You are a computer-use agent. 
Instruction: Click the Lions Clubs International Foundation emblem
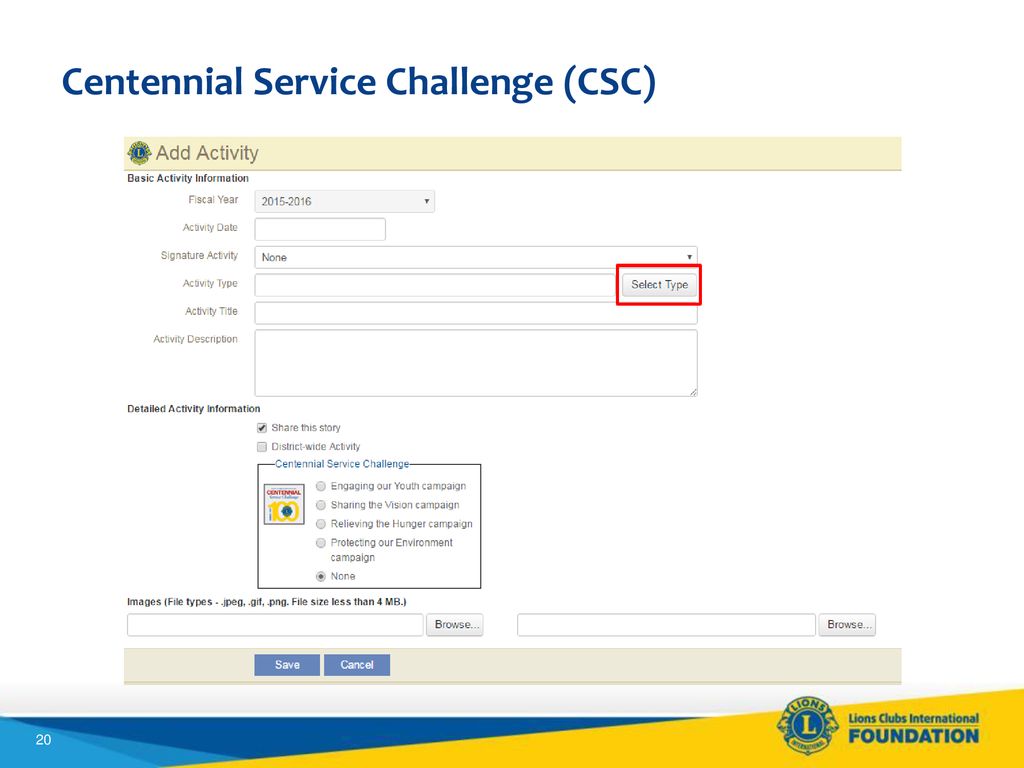[x=807, y=725]
